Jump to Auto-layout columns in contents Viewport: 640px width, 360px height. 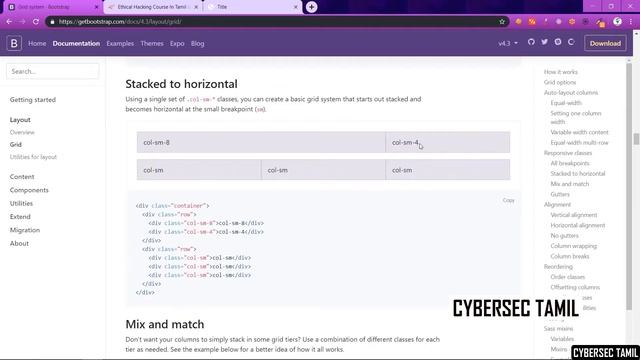click(x=571, y=93)
